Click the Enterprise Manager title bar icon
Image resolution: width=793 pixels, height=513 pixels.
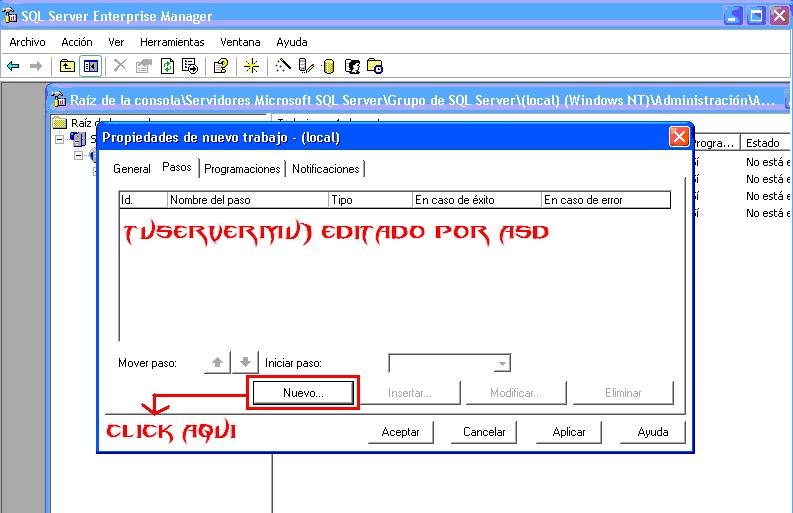click(x=10, y=16)
